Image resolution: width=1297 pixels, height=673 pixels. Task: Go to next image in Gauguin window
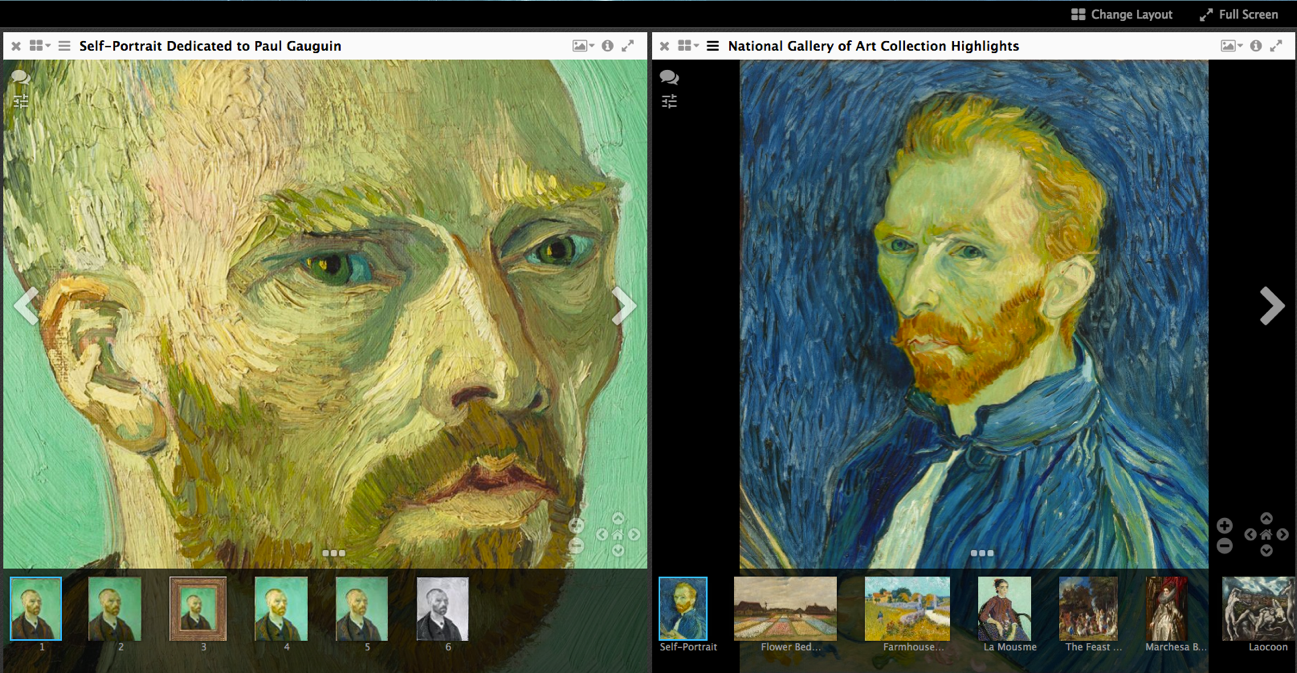point(624,306)
